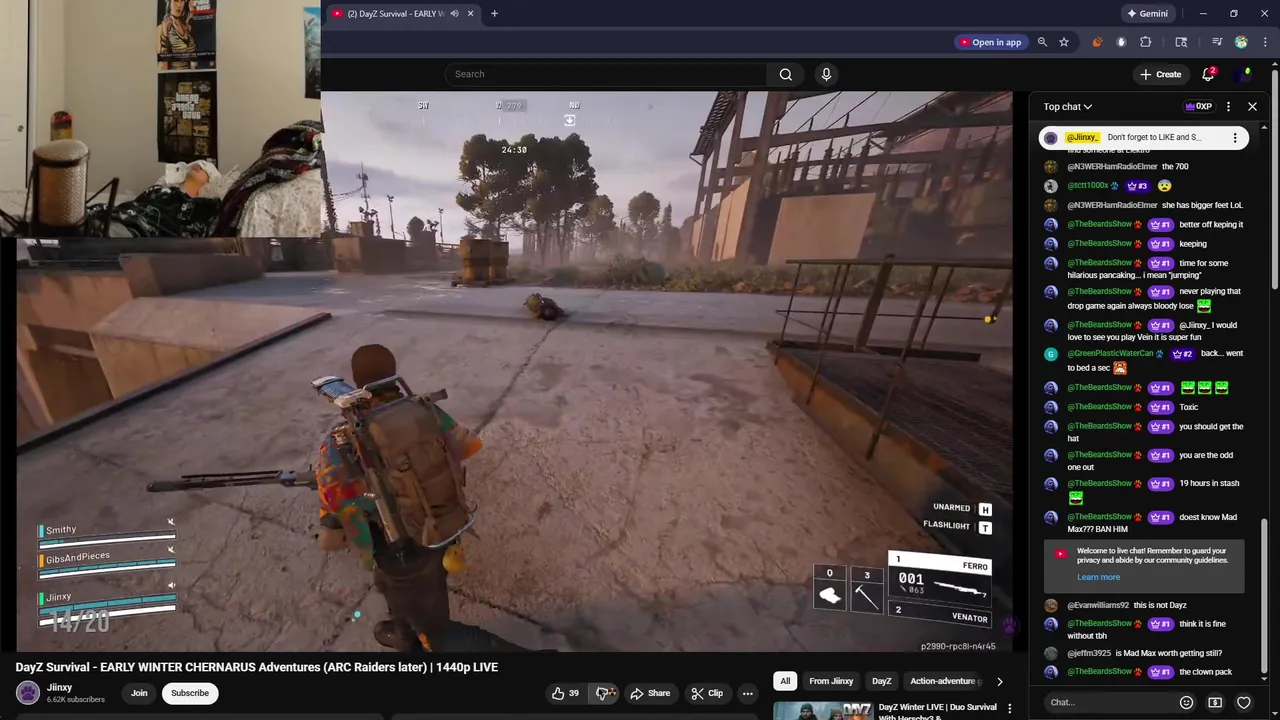Open the Chrome extensions puzzle icon
Image resolution: width=1280 pixels, height=720 pixels.
pyautogui.click(x=1146, y=42)
